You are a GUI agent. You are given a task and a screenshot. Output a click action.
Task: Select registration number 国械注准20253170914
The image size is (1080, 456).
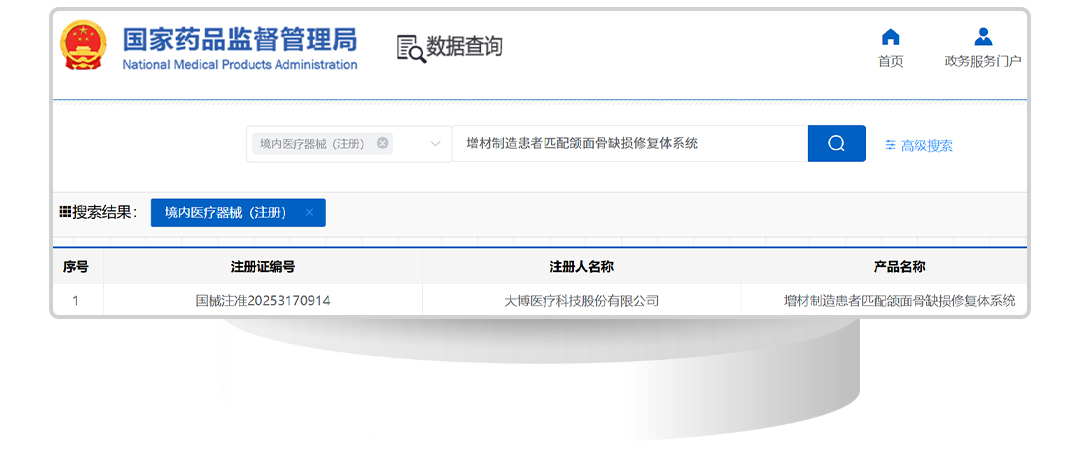point(263,301)
